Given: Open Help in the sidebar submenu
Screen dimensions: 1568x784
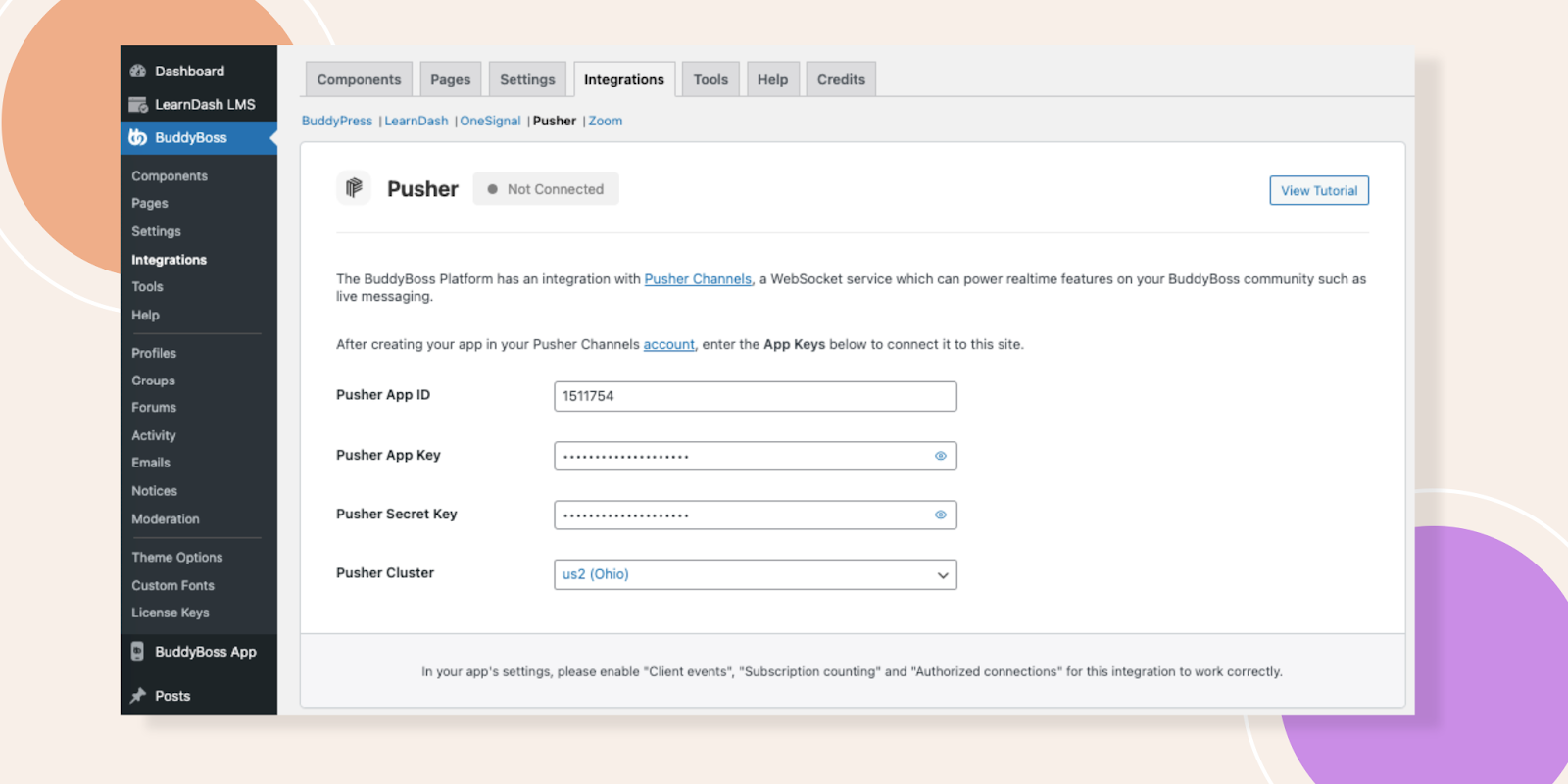Looking at the screenshot, I should click(x=146, y=316).
